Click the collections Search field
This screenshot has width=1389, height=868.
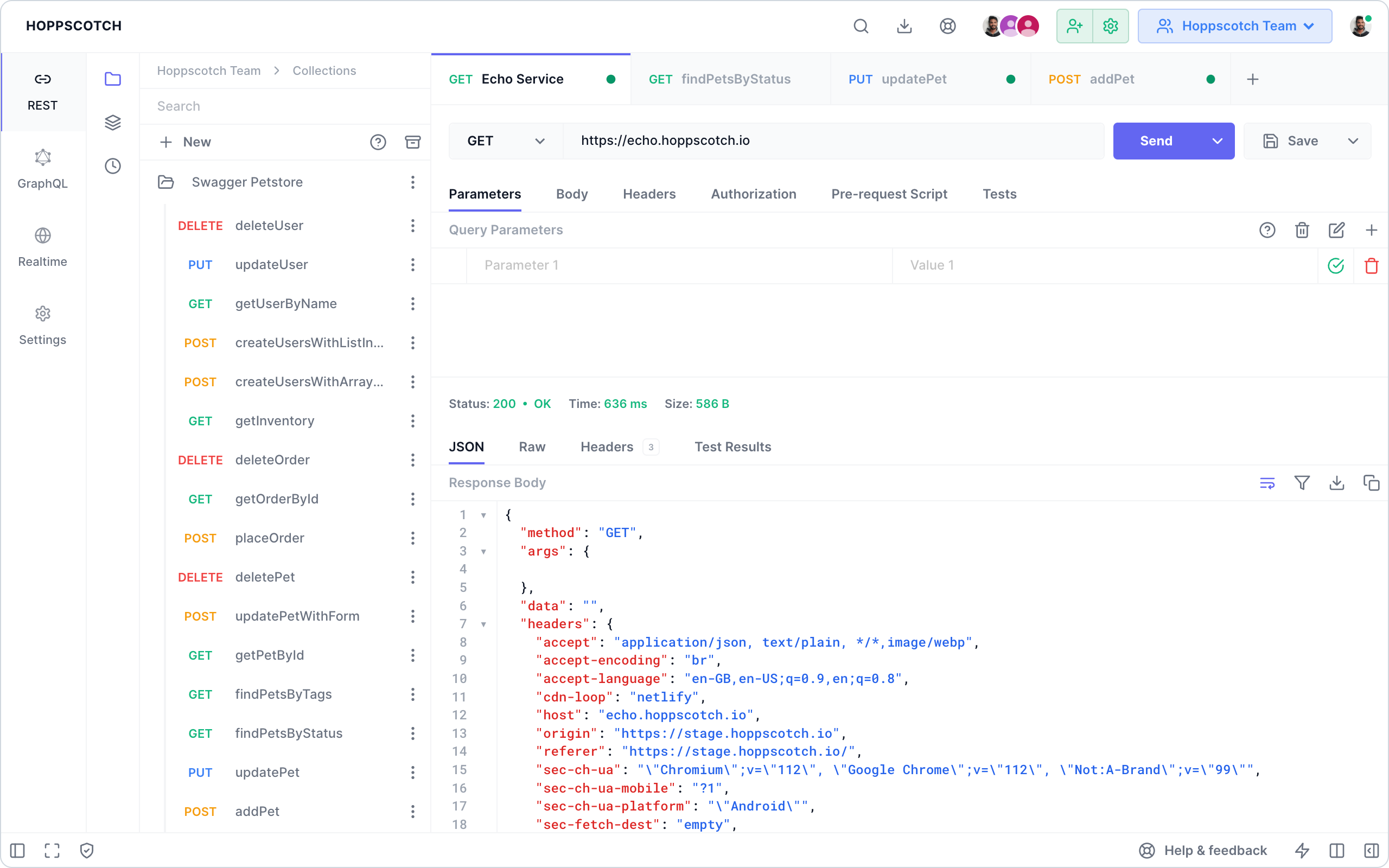pos(285,106)
